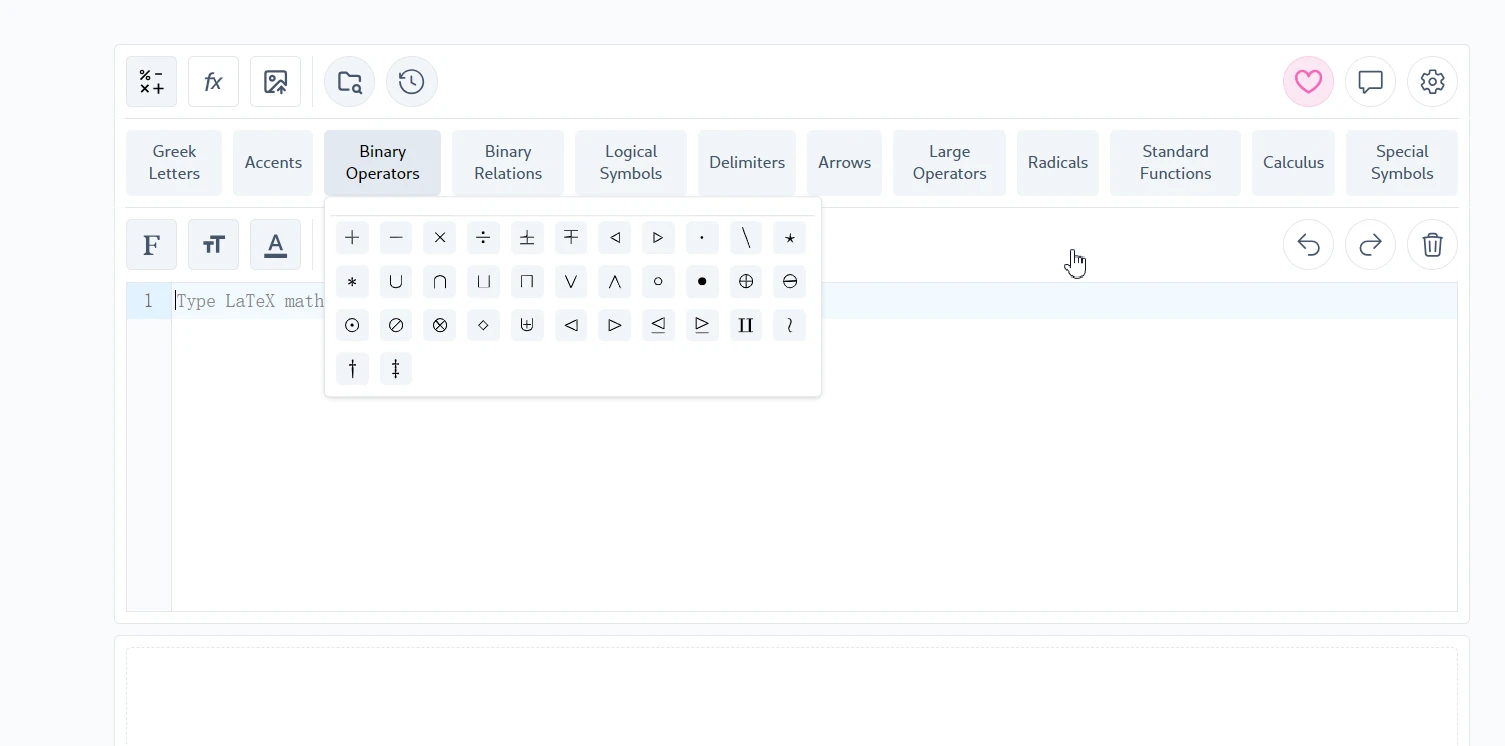Open the fx functions tool
The image size is (1505, 746).
tap(213, 82)
